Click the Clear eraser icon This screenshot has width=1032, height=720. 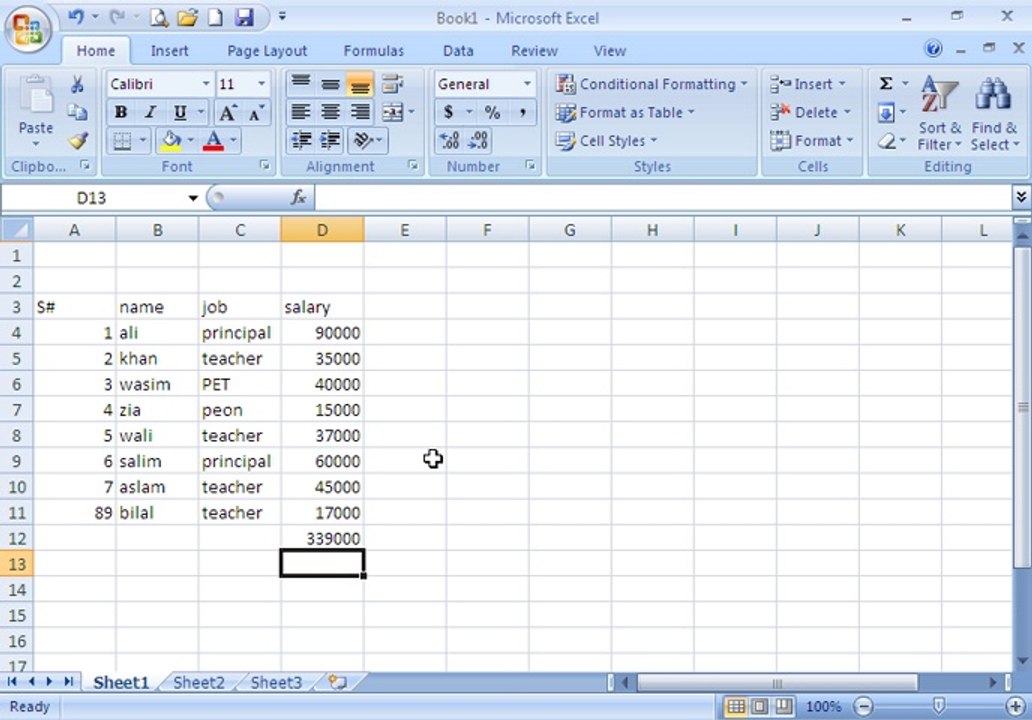pyautogui.click(x=887, y=141)
